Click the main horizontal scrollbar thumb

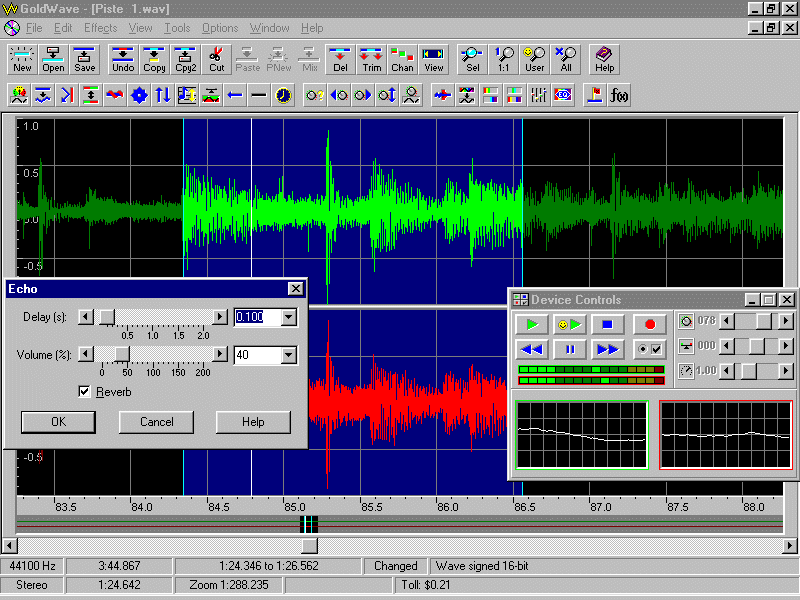309,546
